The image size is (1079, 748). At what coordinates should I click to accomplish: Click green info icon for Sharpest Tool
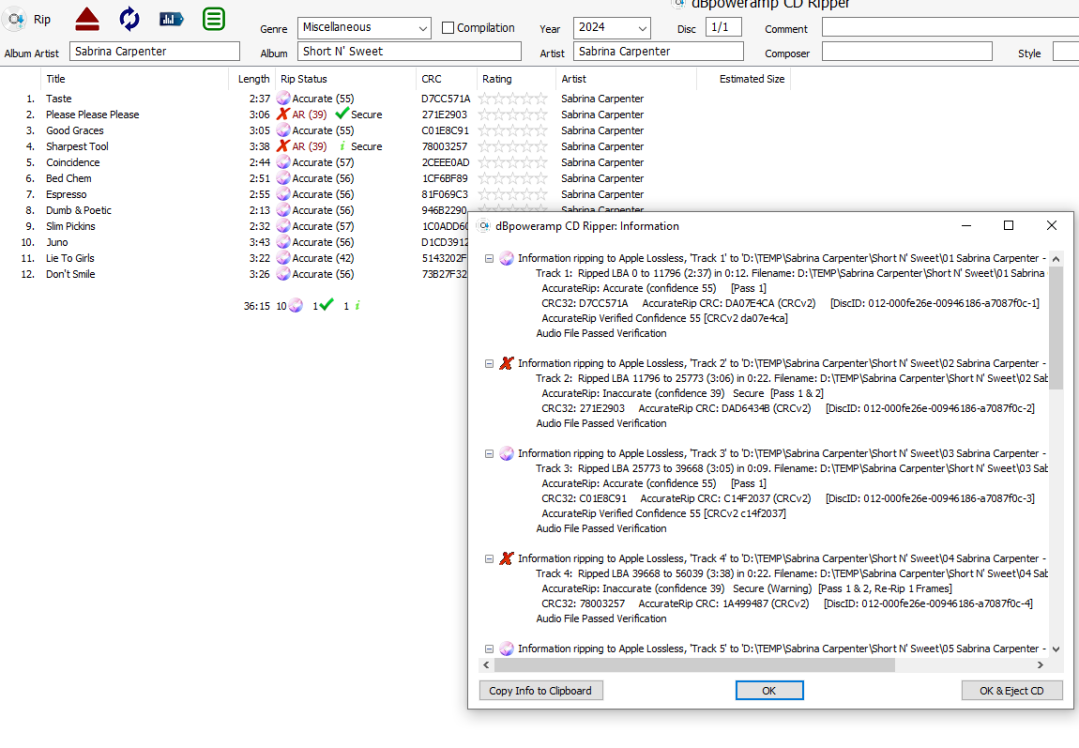pyautogui.click(x=342, y=146)
